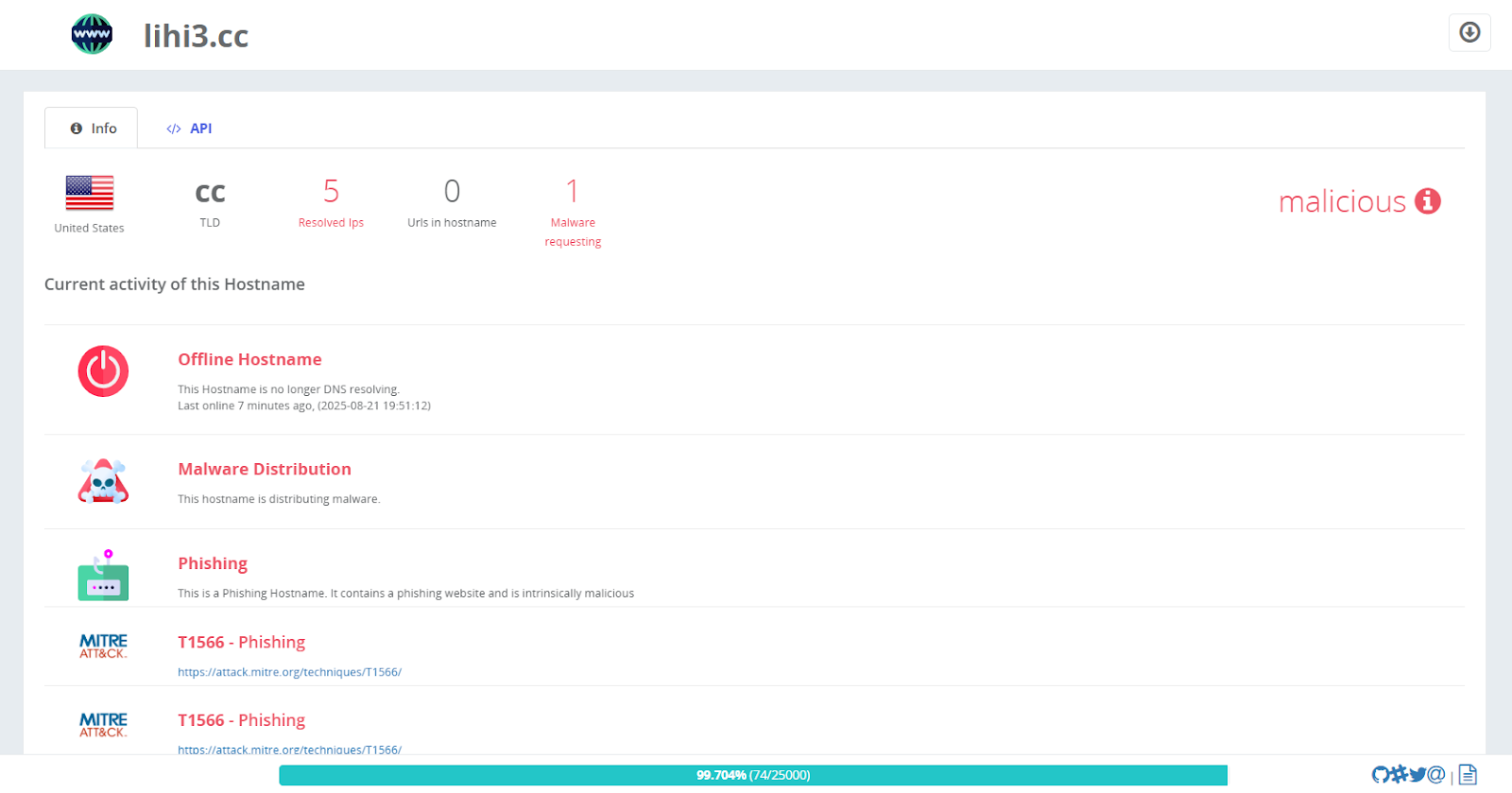Click the 5 Resolved Ips count
1512x793 pixels.
[331, 192]
